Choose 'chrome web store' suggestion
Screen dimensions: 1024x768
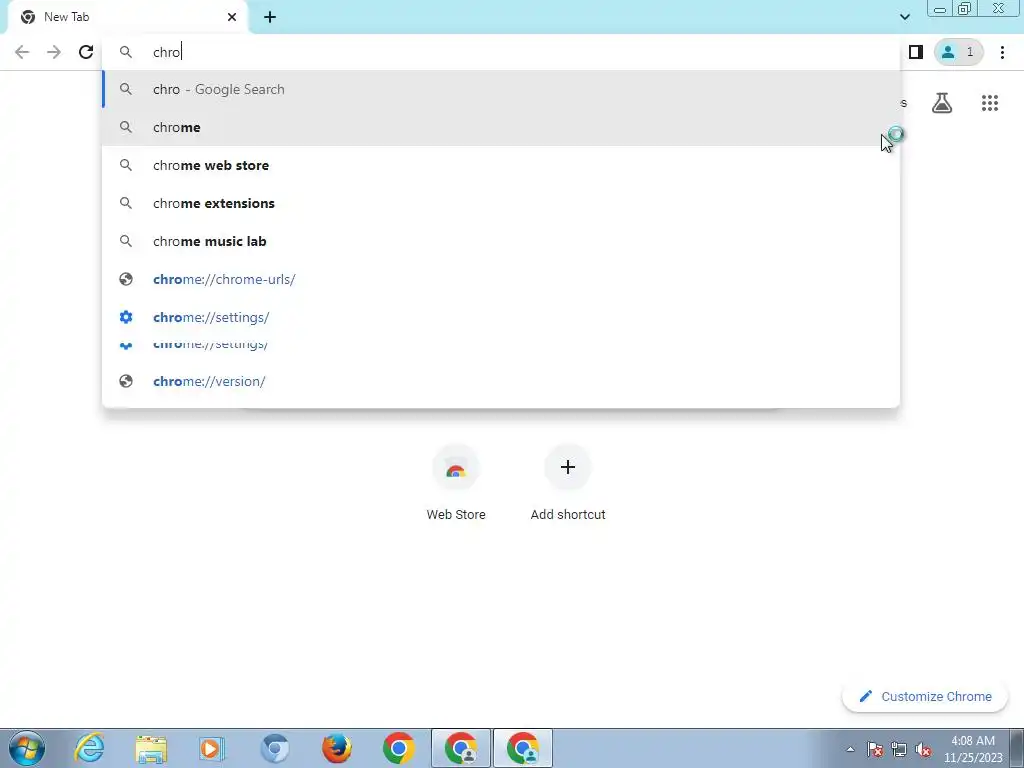click(x=501, y=165)
